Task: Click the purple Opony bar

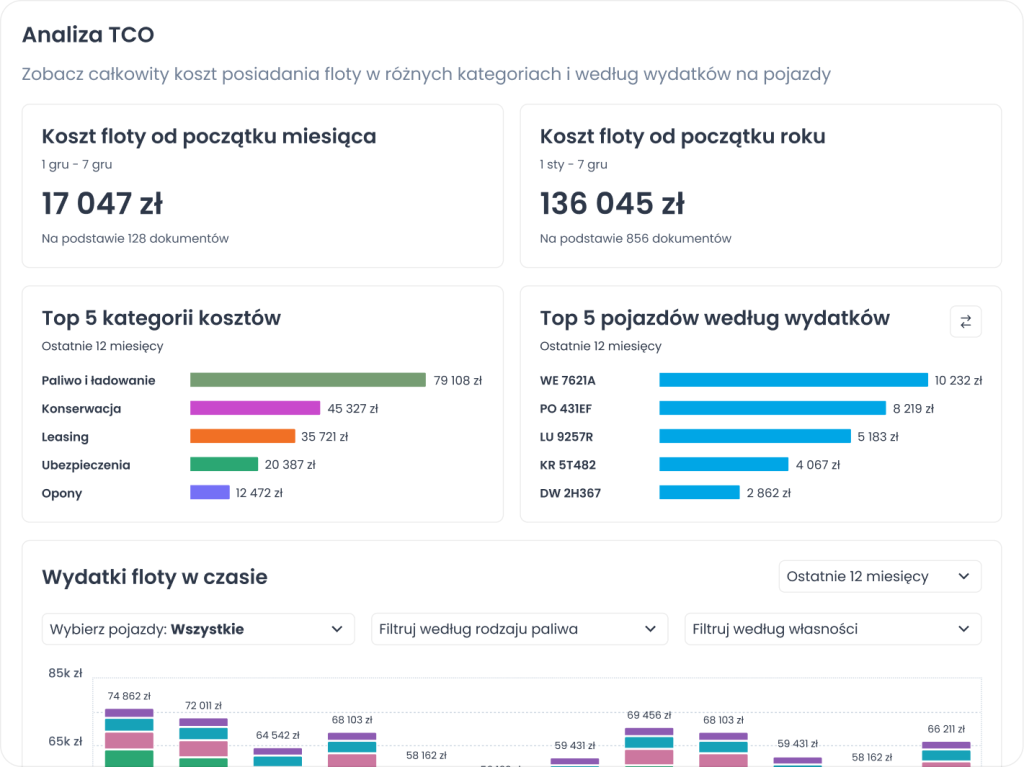Action: (210, 492)
